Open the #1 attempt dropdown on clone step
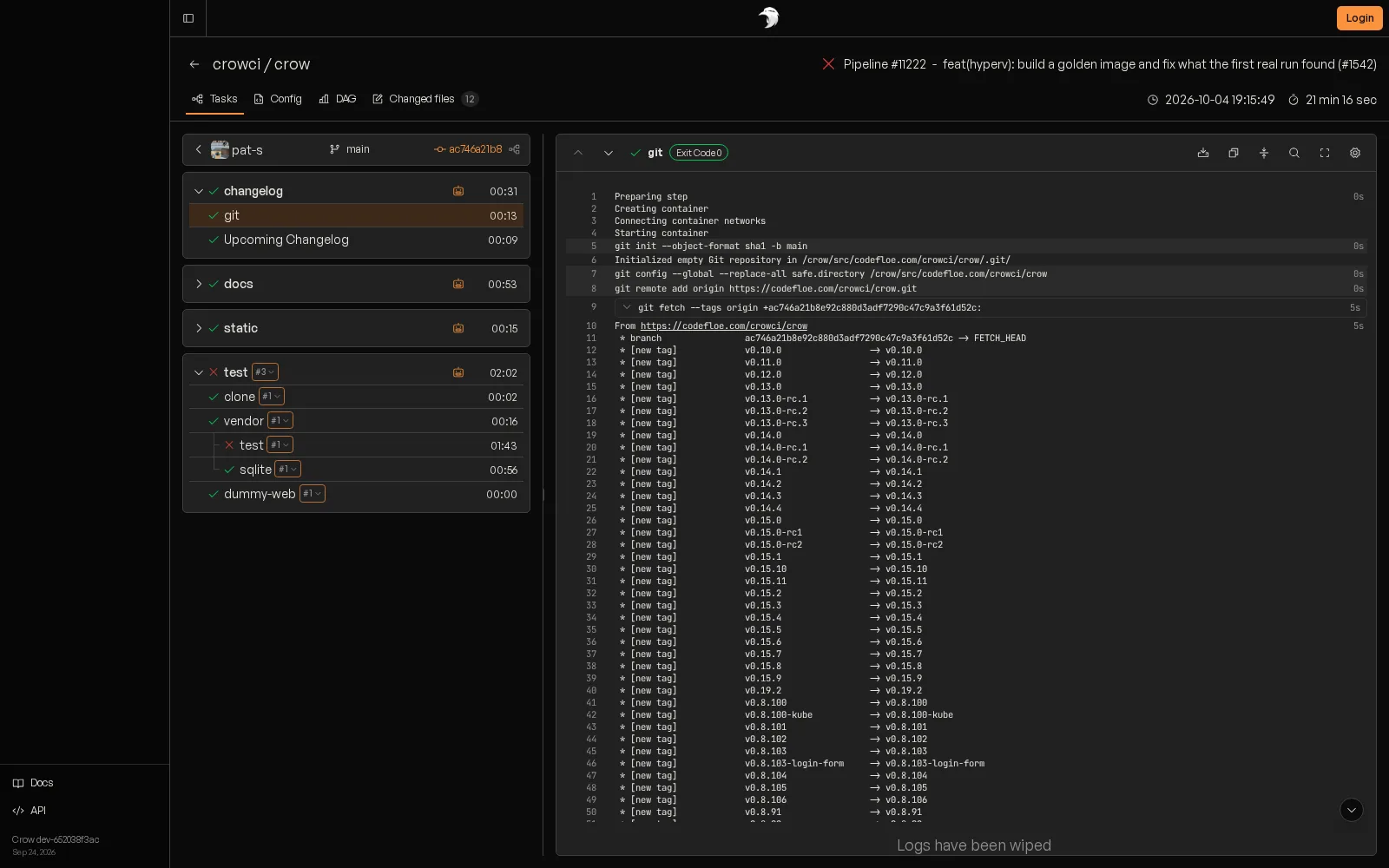 pos(272,397)
